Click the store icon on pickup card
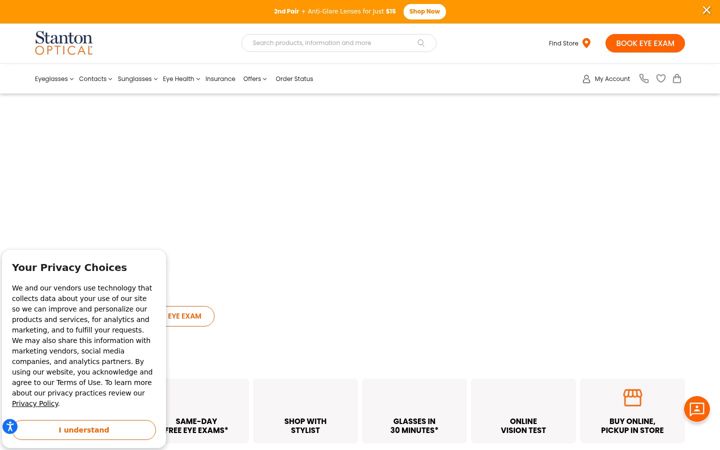This screenshot has height=450, width=720. [x=632, y=397]
